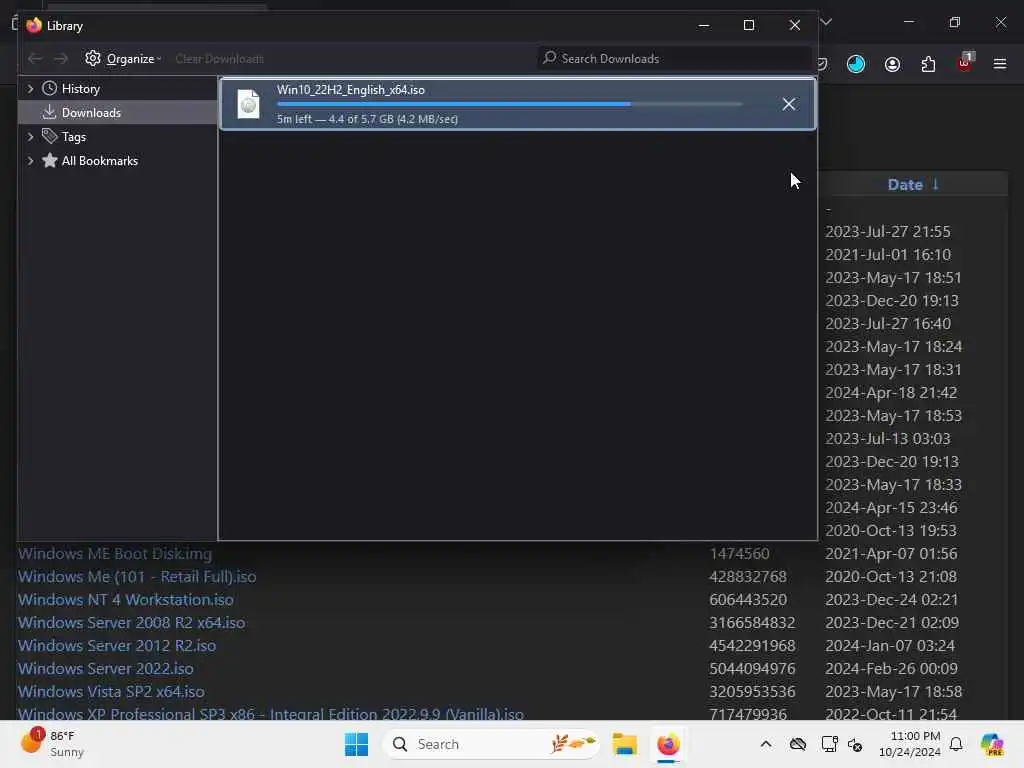Viewport: 1024px width, 768px height.
Task: Open the notification bell in taskbar
Action: pos(955,744)
